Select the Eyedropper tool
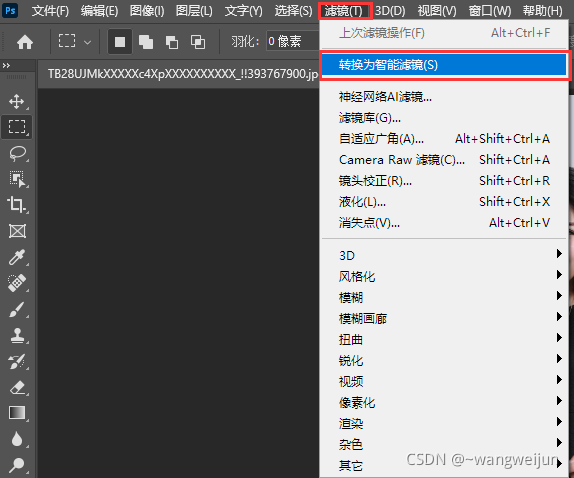Screen dimensions: 574x478 point(17,257)
